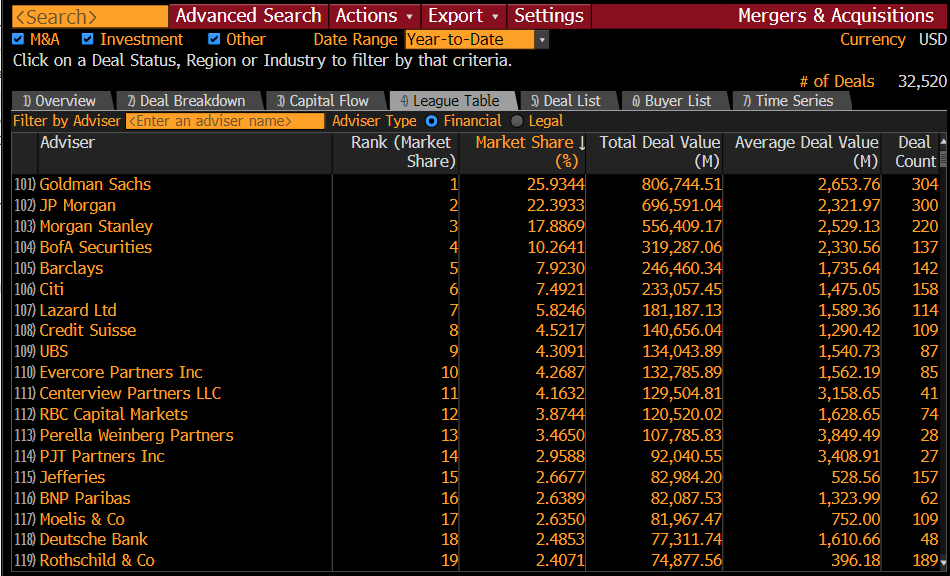Open the JP Morgan adviser row
Image resolution: width=950 pixels, height=576 pixels.
476,205
